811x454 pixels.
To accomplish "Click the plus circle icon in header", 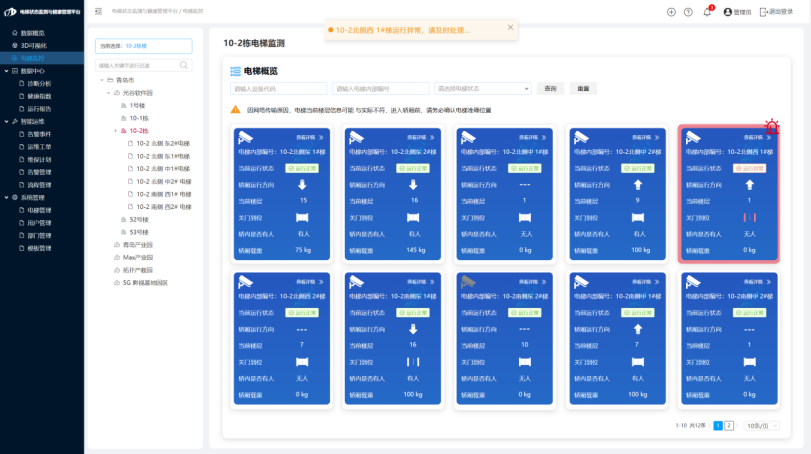I will (671, 12).
